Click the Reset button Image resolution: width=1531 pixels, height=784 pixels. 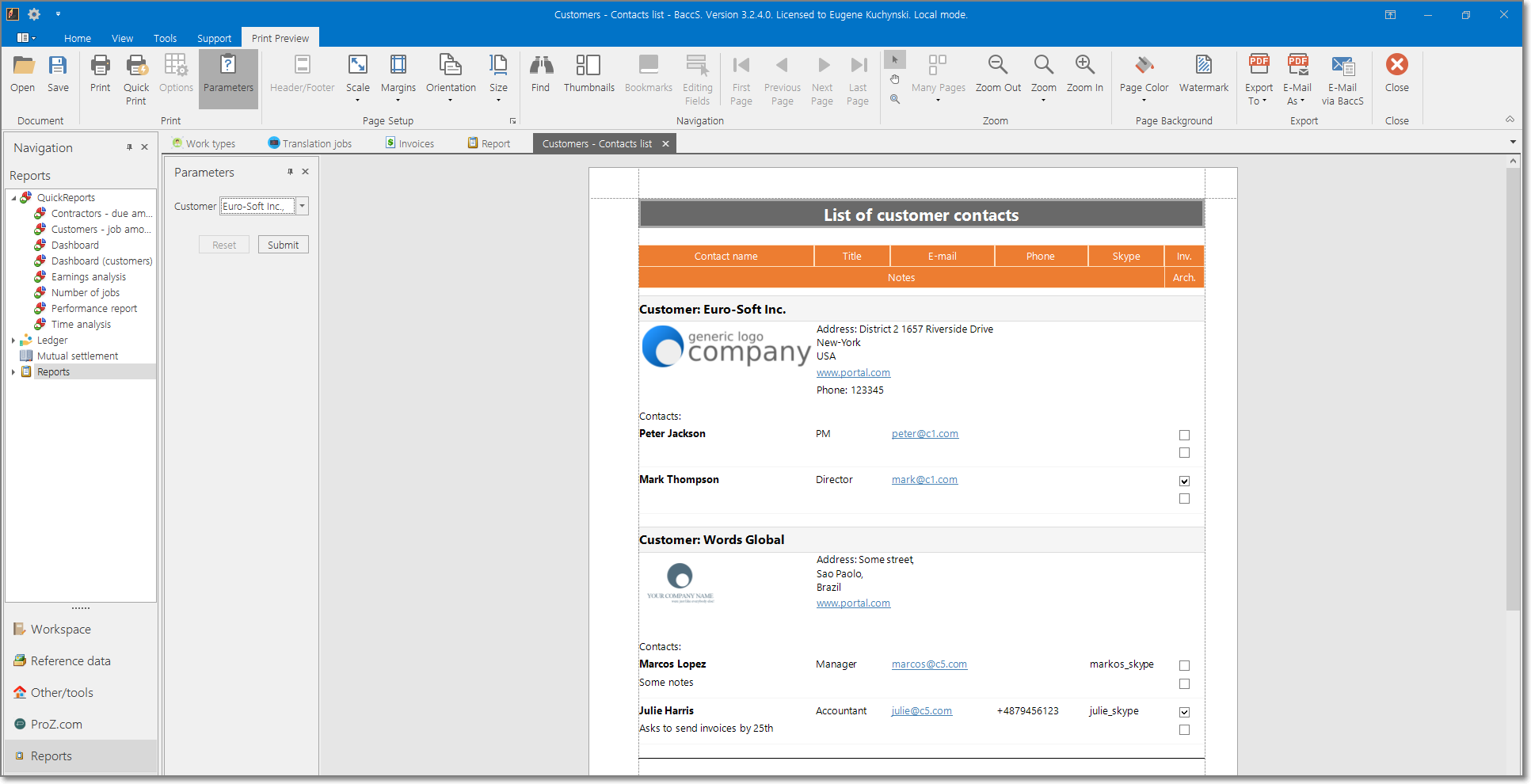pyautogui.click(x=224, y=245)
